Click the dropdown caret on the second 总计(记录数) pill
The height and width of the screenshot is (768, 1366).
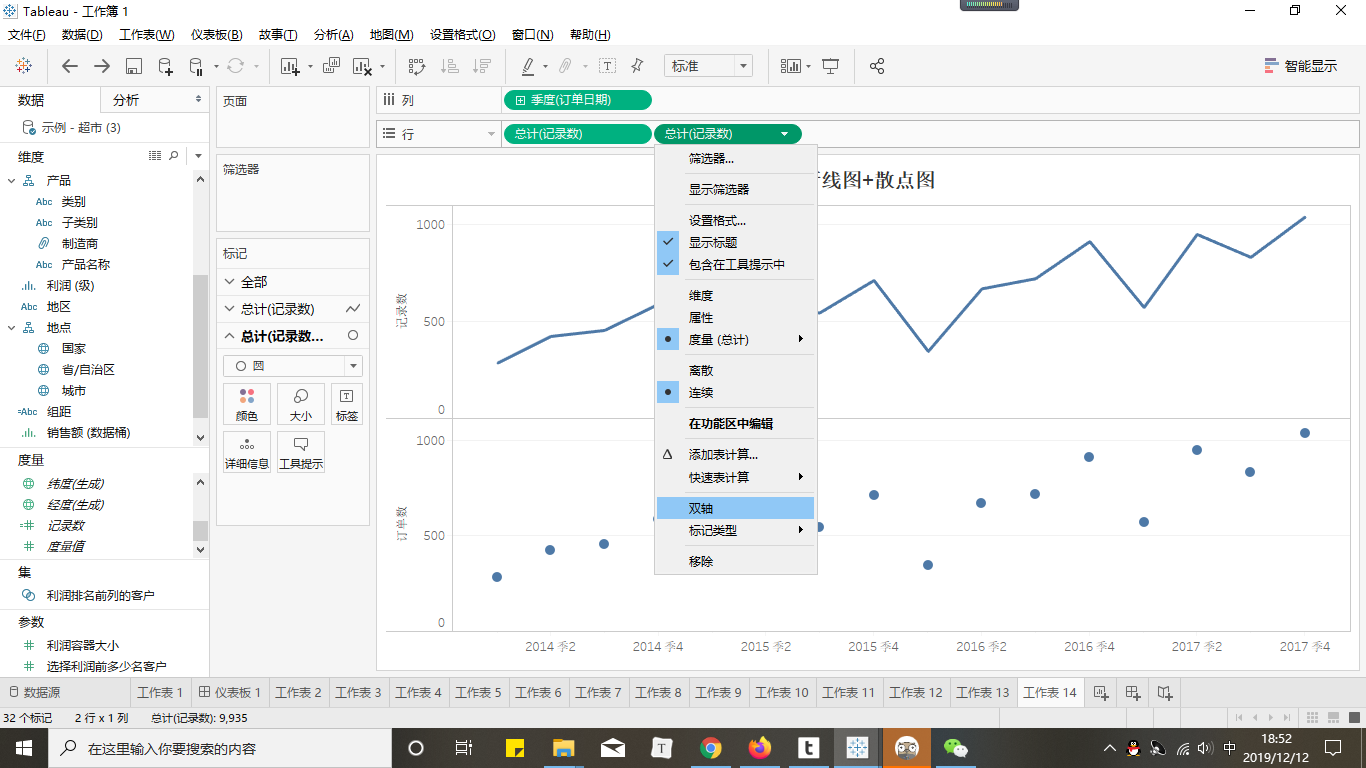(x=785, y=134)
